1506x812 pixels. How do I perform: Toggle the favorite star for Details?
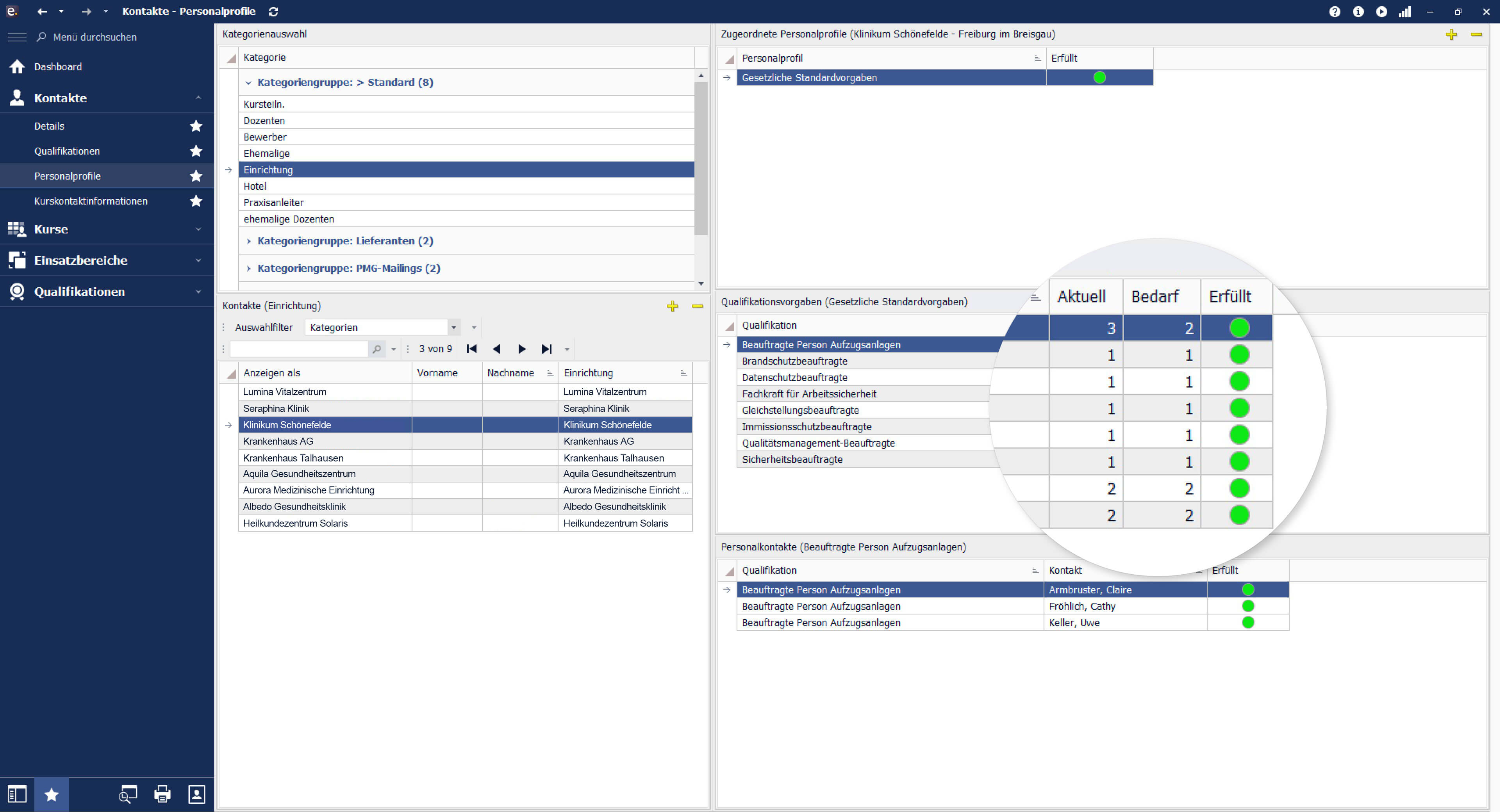point(196,126)
